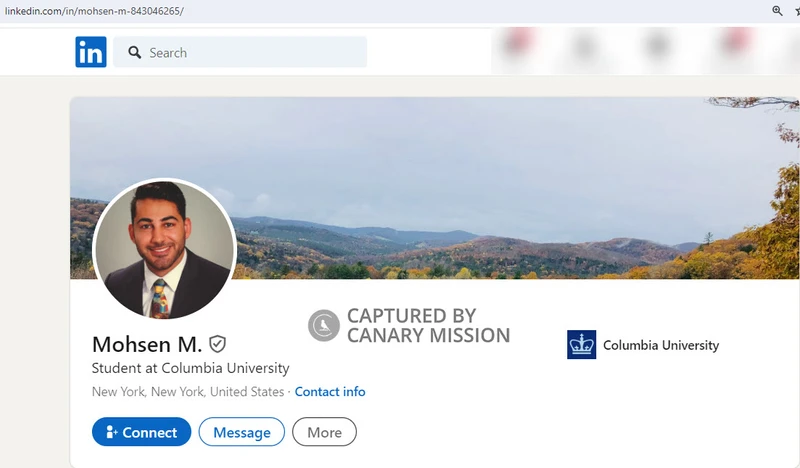Click the New York, New York location text
This screenshot has width=800, height=468.
[x=188, y=391]
